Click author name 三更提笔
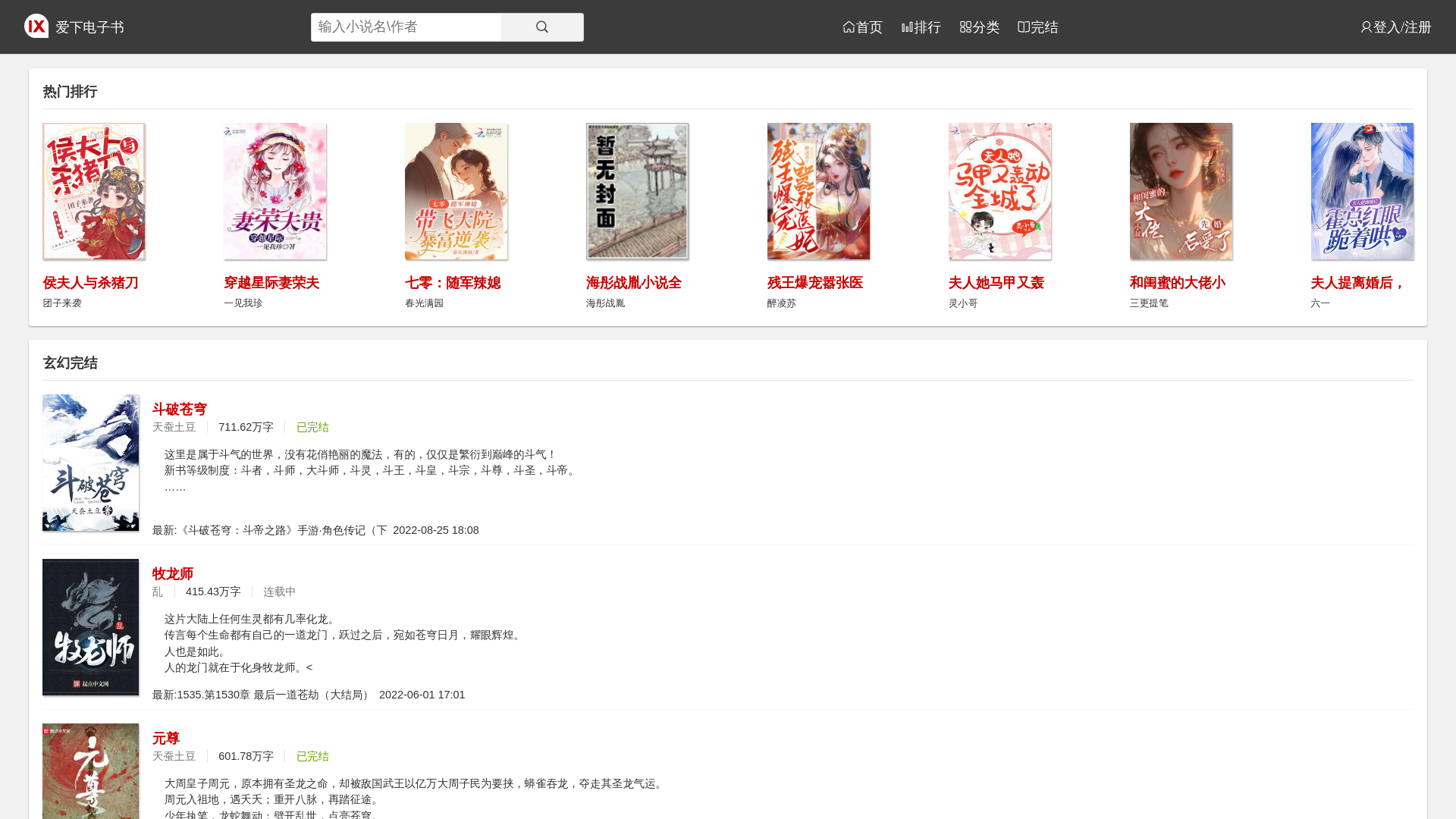This screenshot has height=819, width=1456. coord(1150,303)
